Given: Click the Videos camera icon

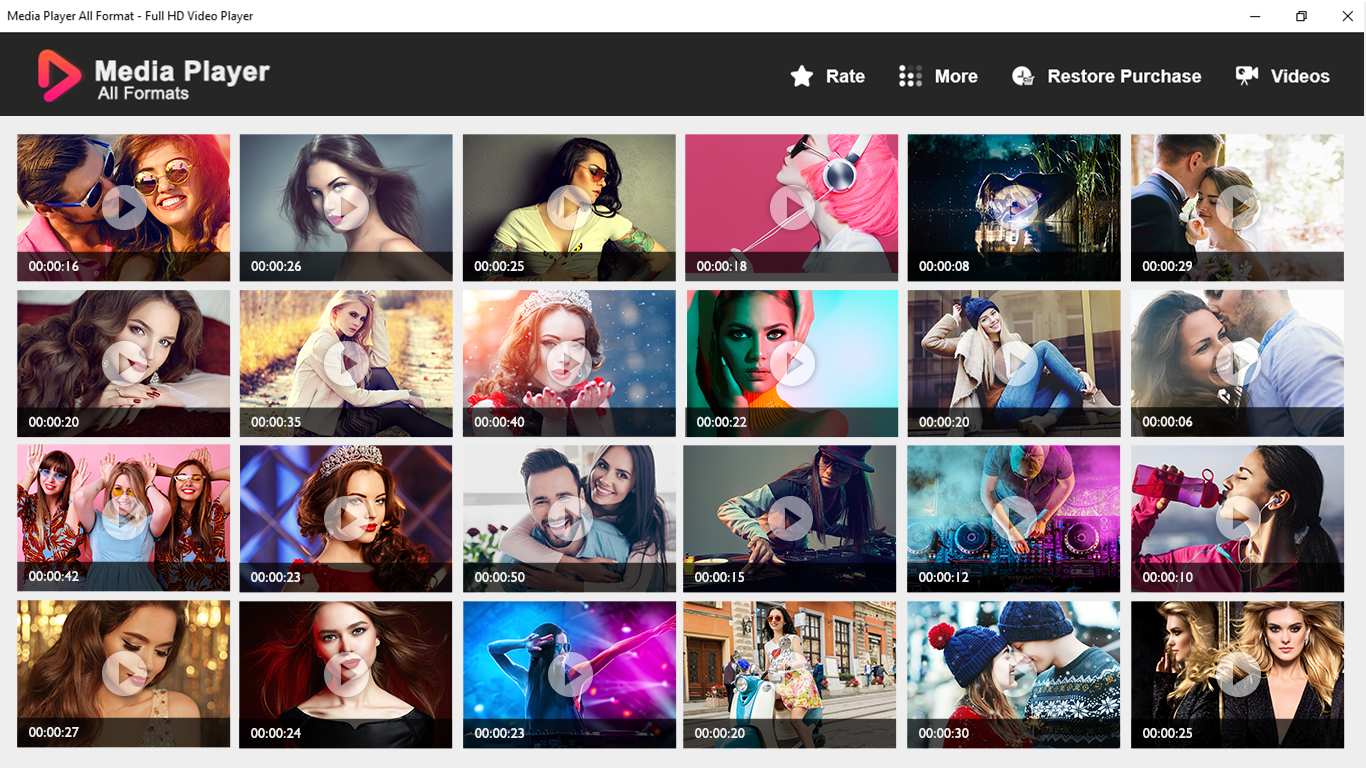Looking at the screenshot, I should tap(1246, 75).
